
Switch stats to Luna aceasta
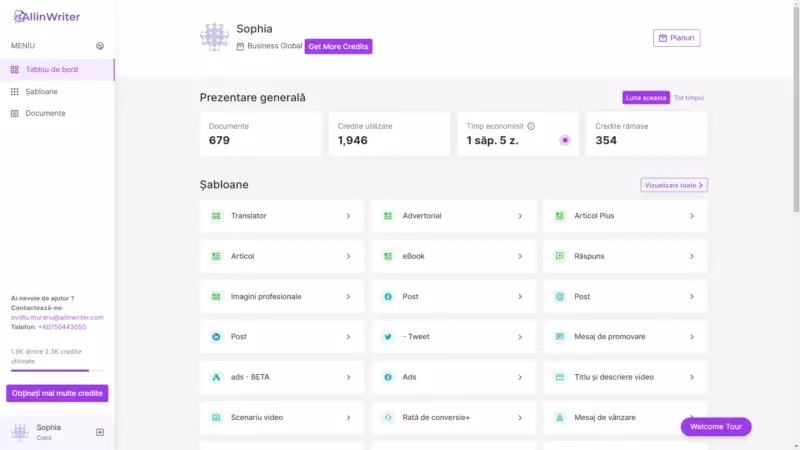tap(645, 98)
